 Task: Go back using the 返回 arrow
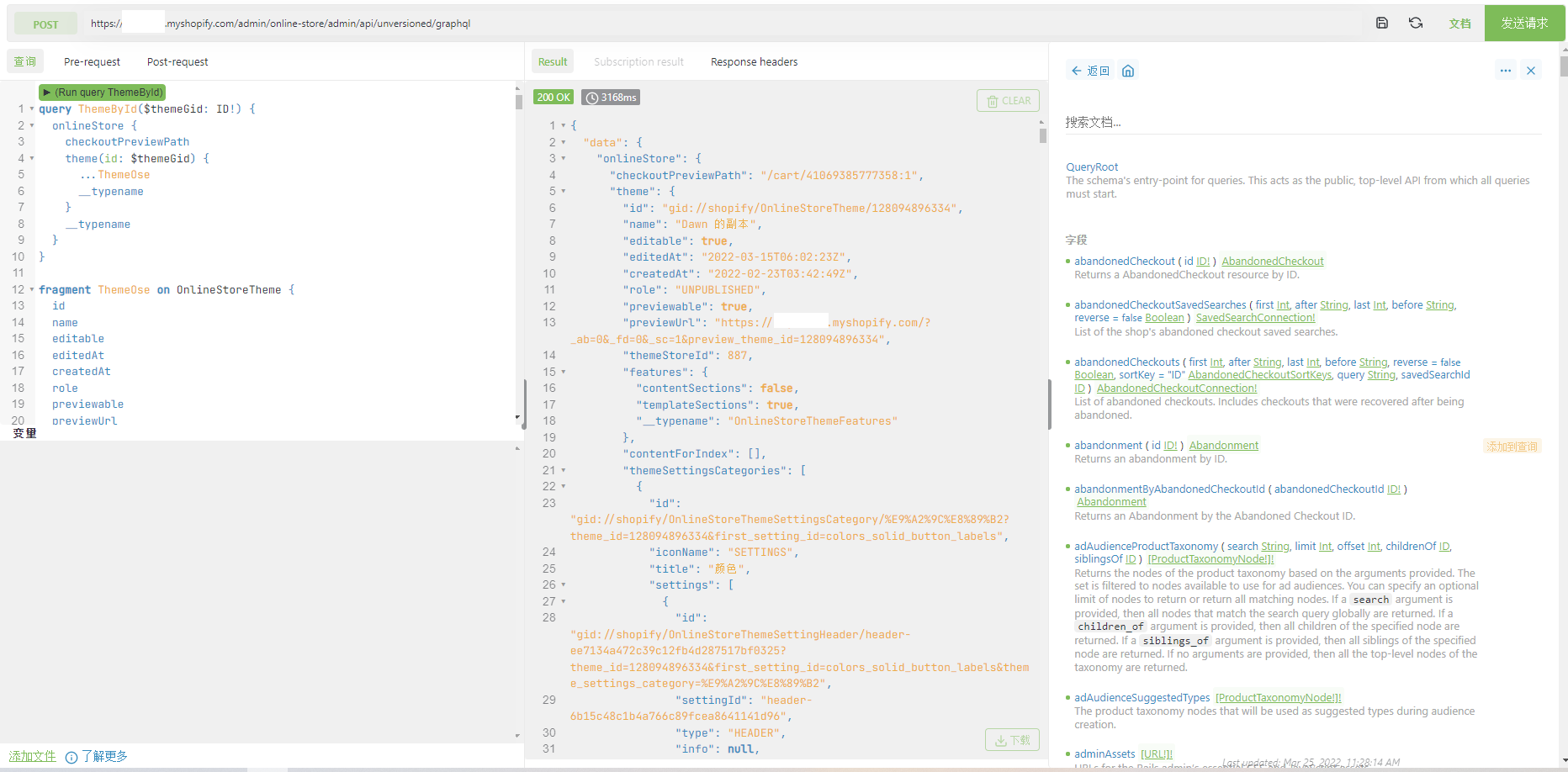[1090, 71]
